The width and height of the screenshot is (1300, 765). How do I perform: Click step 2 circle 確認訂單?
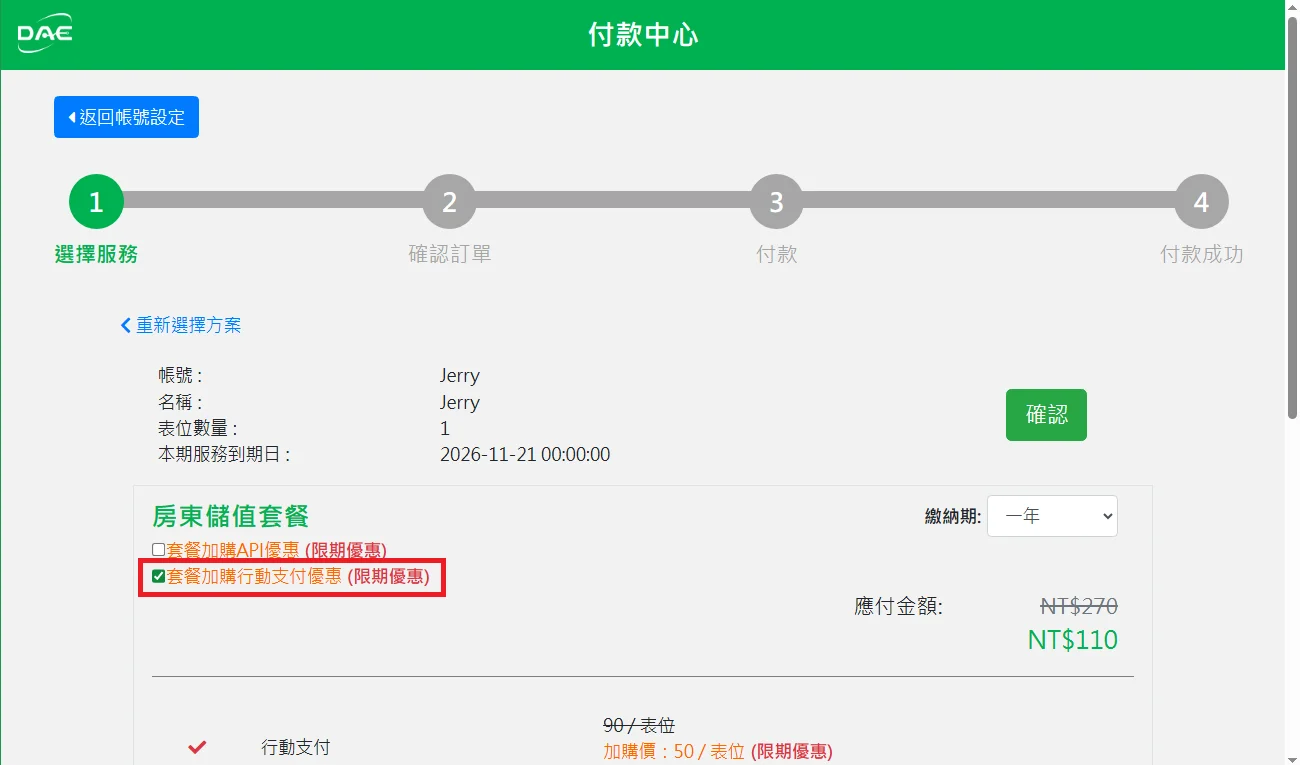[x=449, y=203]
